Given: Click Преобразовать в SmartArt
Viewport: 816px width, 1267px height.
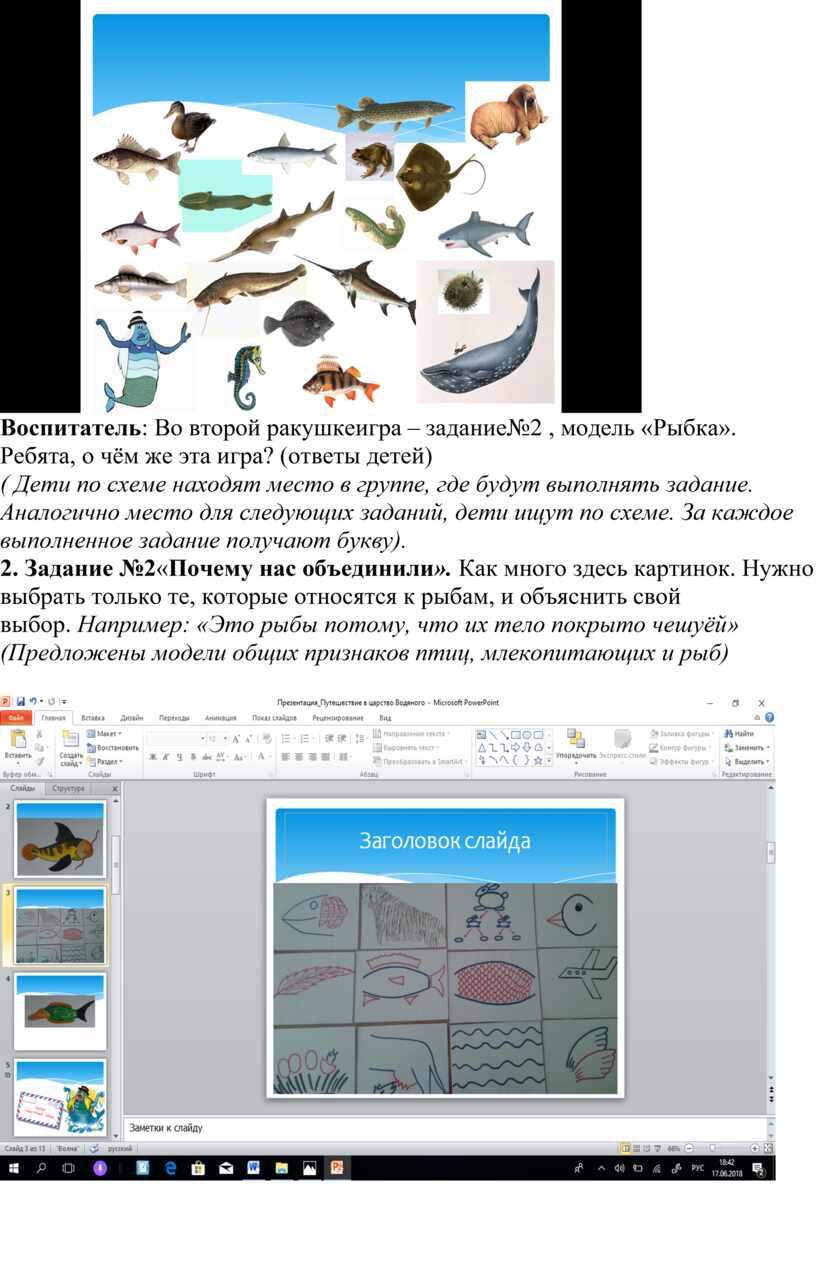Looking at the screenshot, I should (x=421, y=761).
